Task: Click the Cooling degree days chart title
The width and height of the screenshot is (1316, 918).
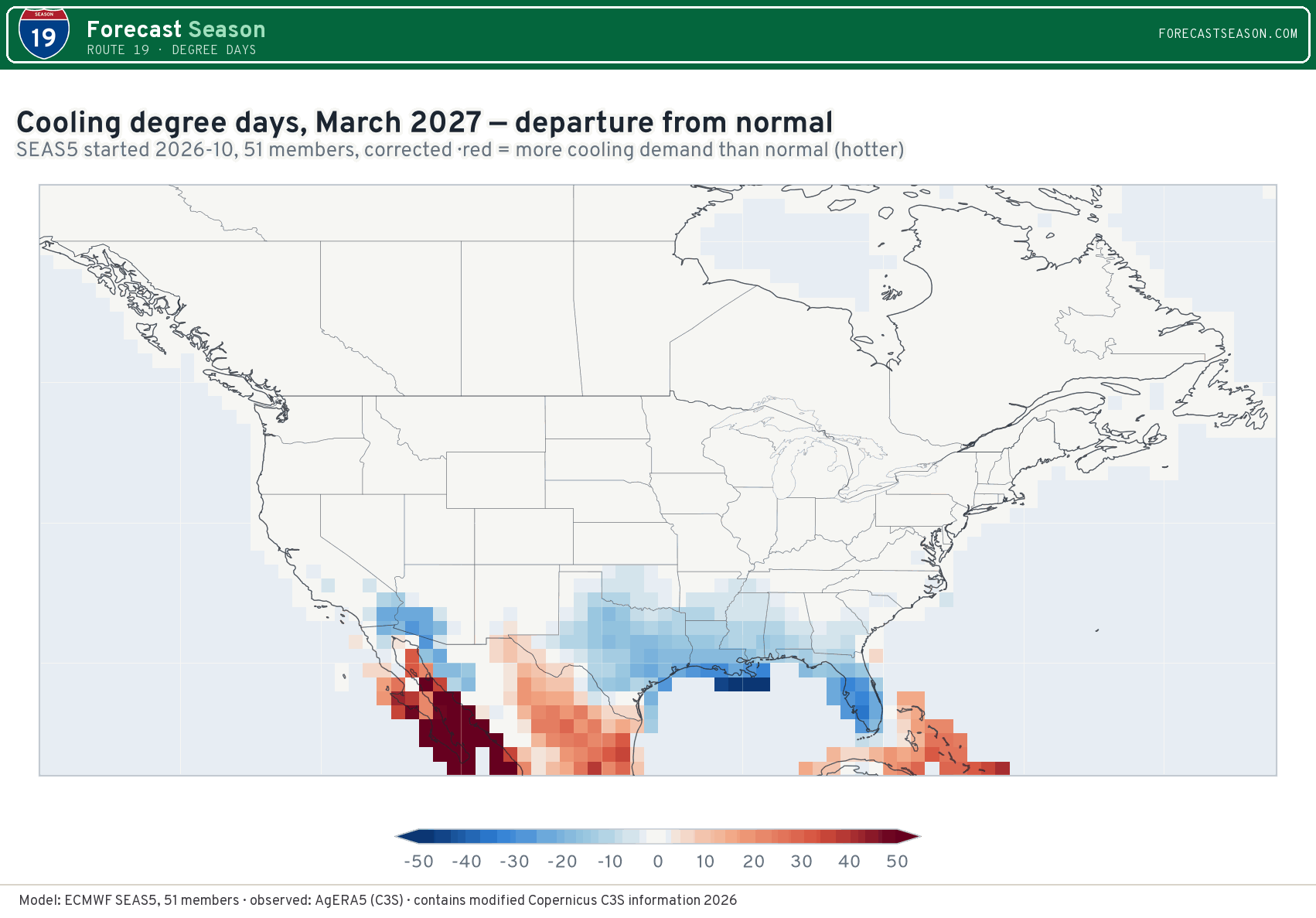Action: [424, 122]
